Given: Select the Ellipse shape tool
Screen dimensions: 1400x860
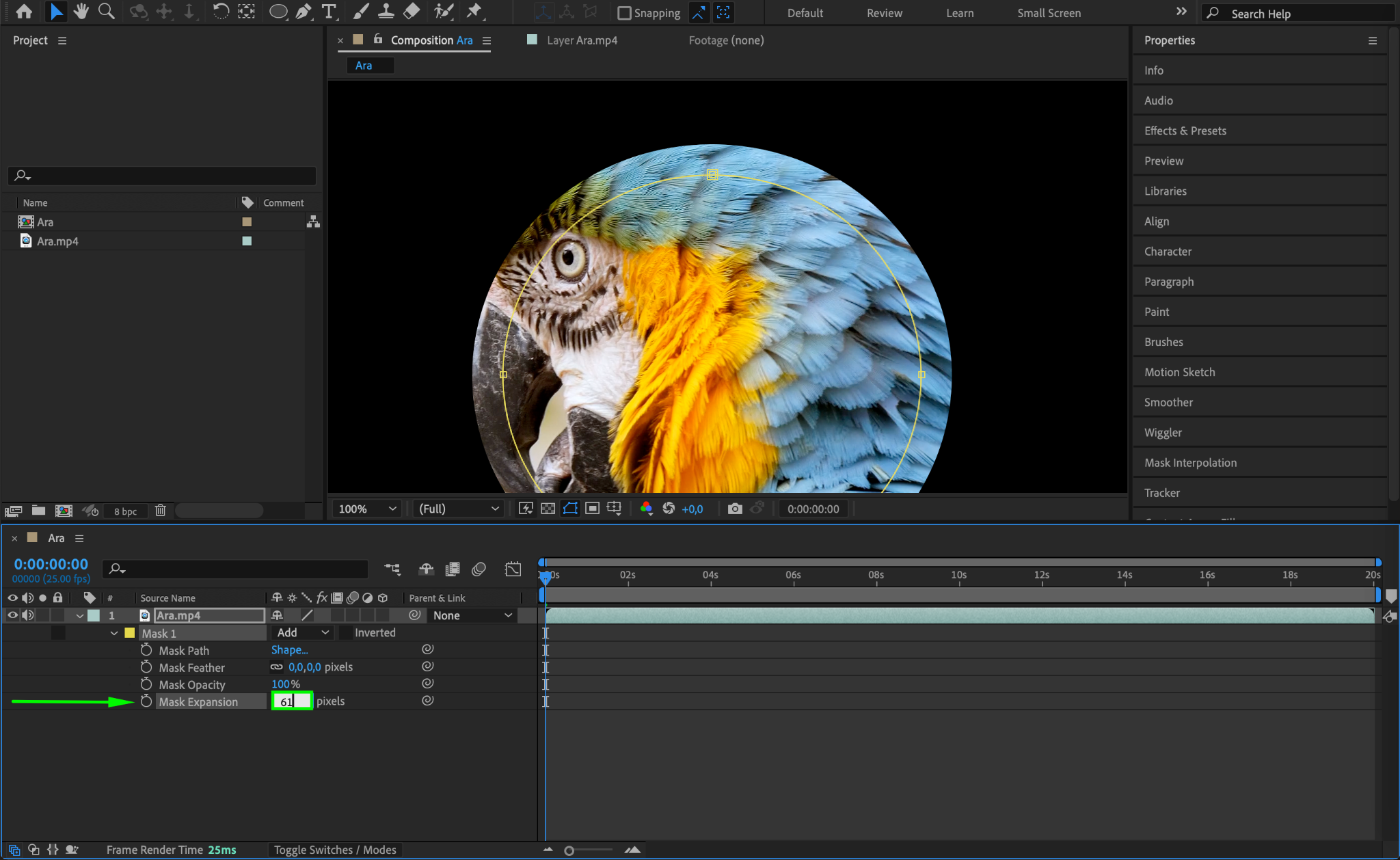Looking at the screenshot, I should click(x=278, y=12).
